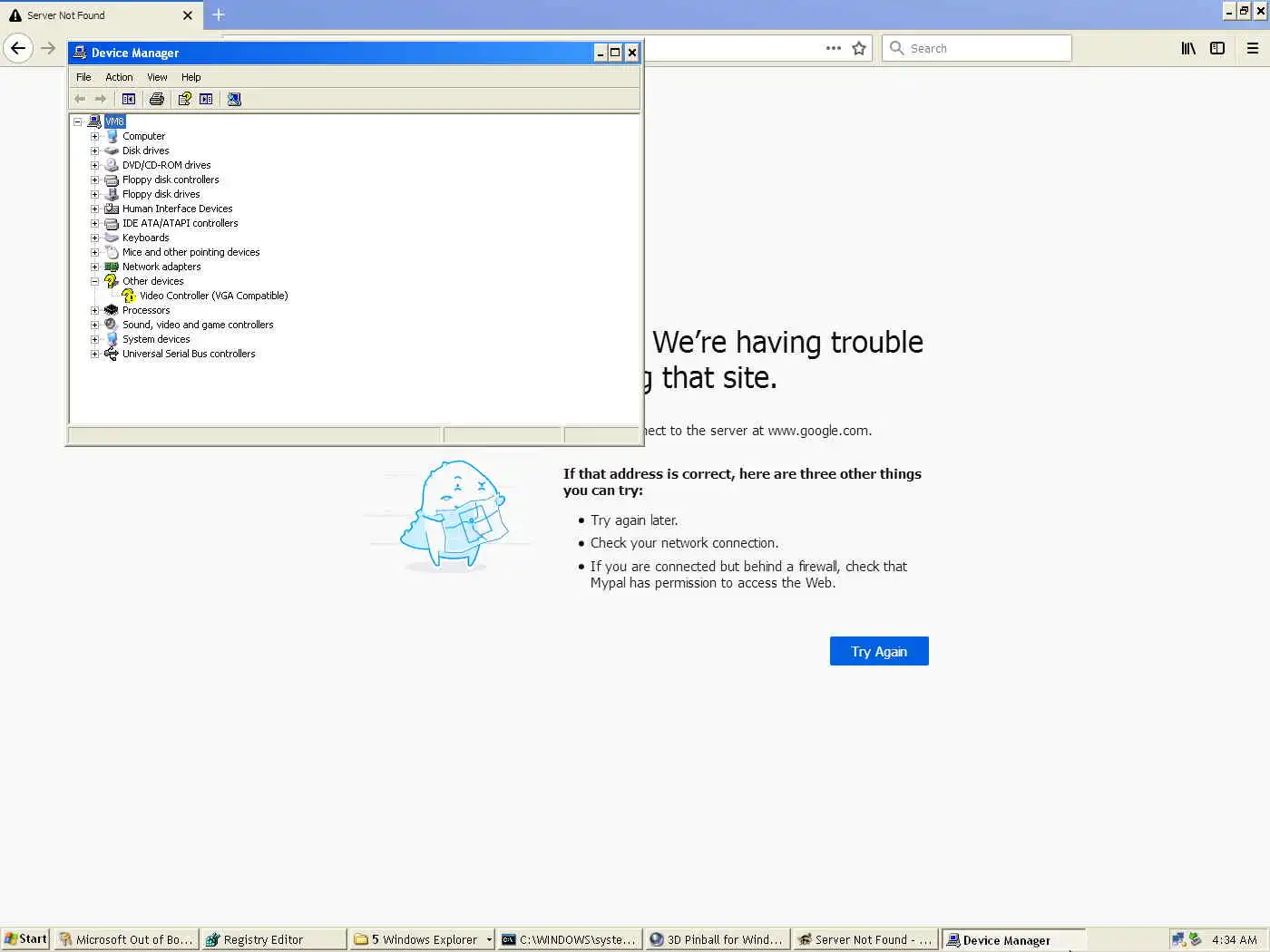Click the browser Search input field
1270x952 pixels.
coord(977,48)
